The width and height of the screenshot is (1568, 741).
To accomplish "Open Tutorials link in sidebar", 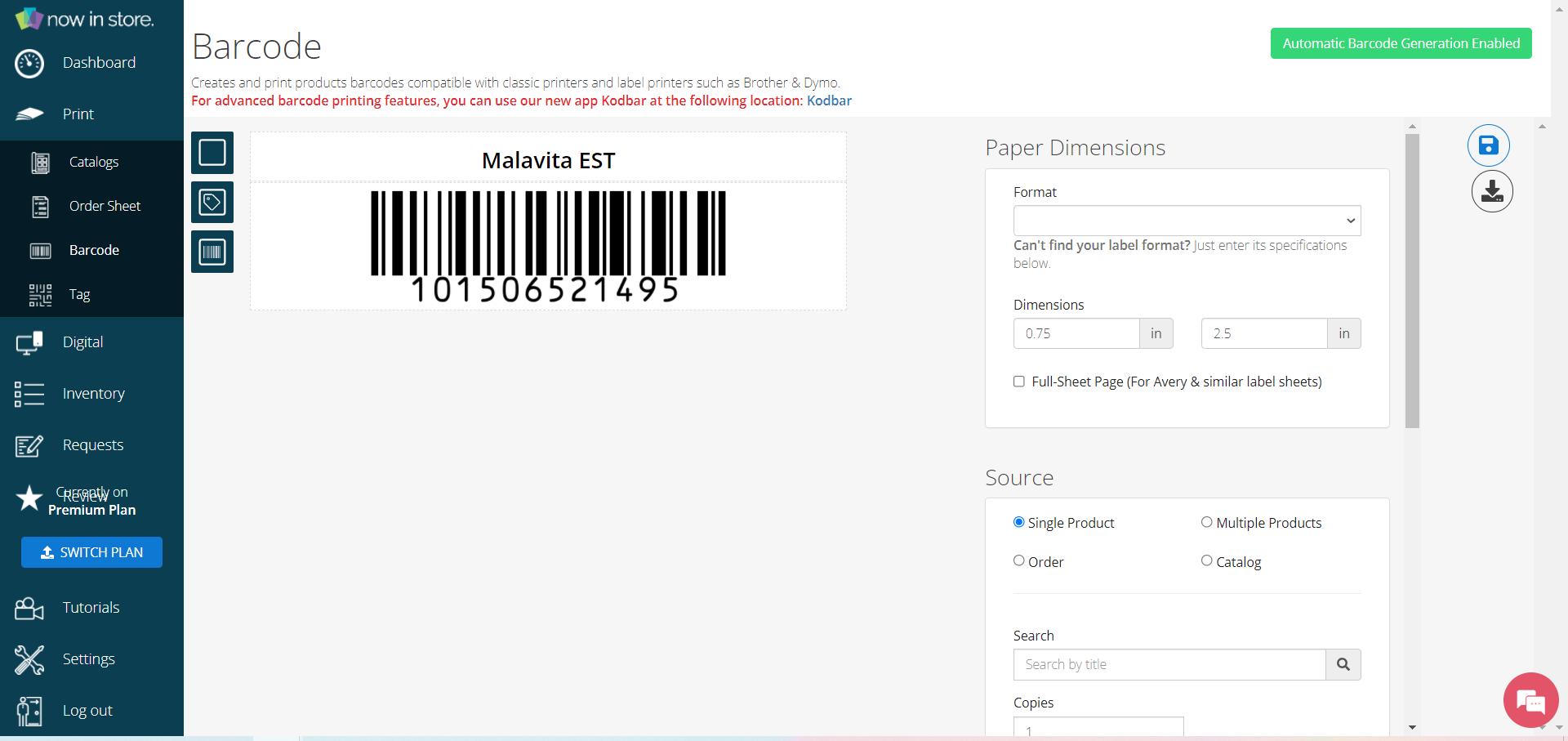I will click(91, 608).
